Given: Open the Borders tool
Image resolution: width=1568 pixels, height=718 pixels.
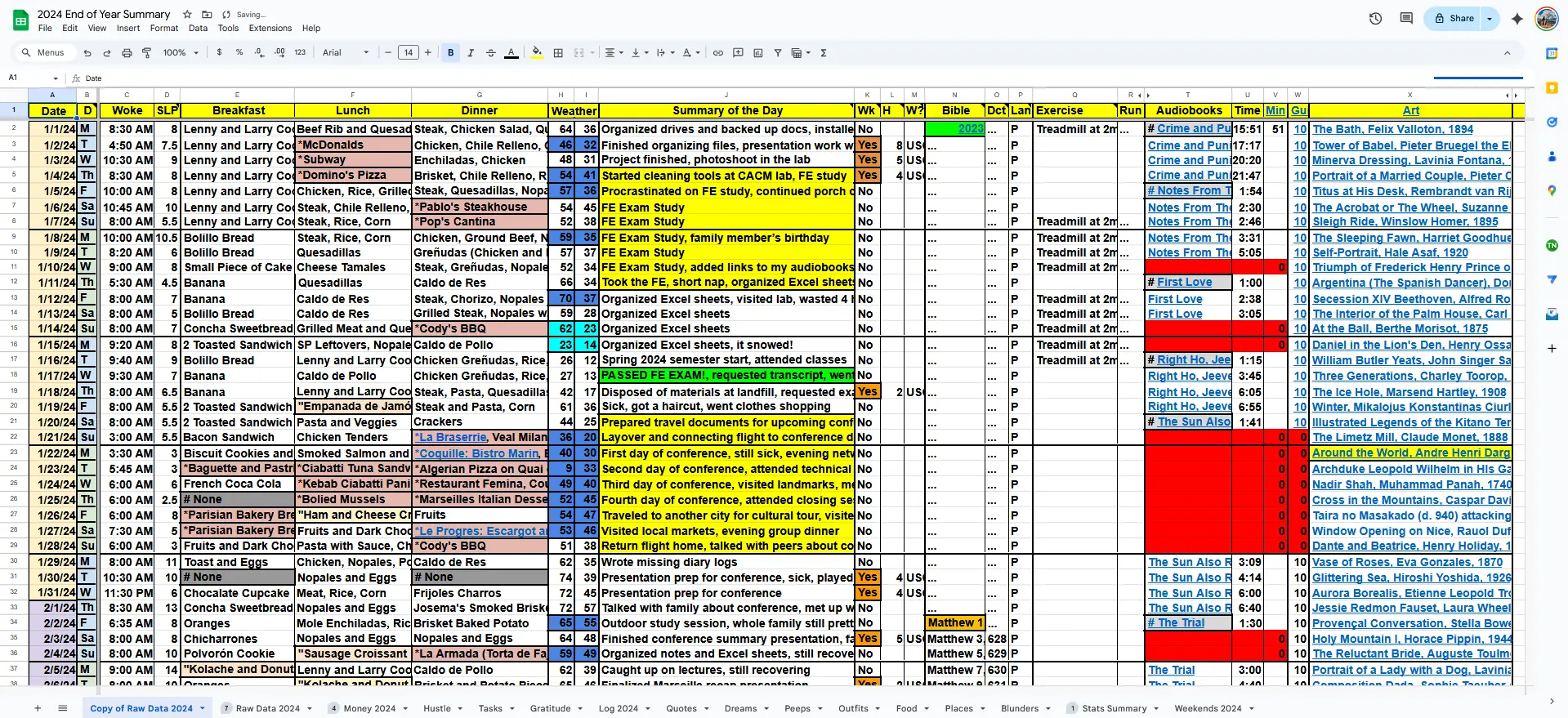Looking at the screenshot, I should (558, 53).
